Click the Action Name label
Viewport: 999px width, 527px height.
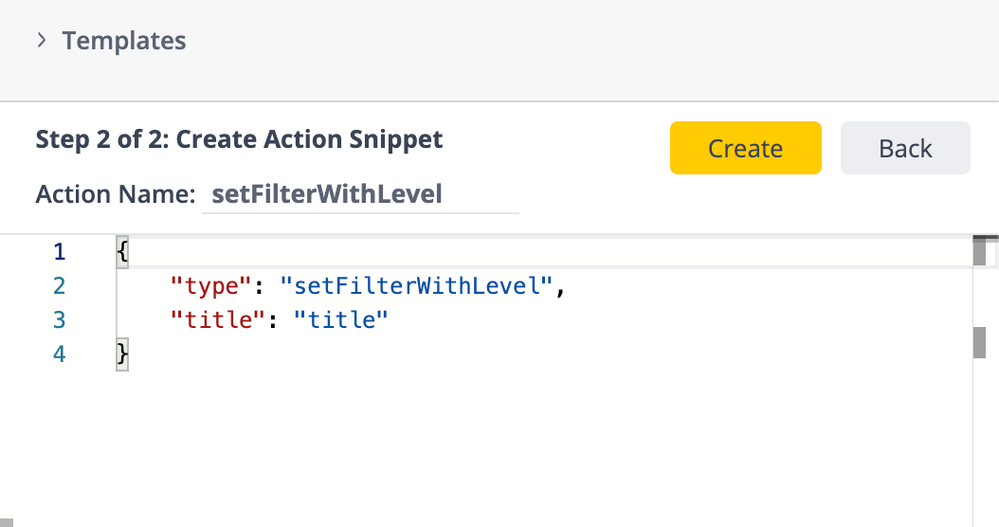115,194
